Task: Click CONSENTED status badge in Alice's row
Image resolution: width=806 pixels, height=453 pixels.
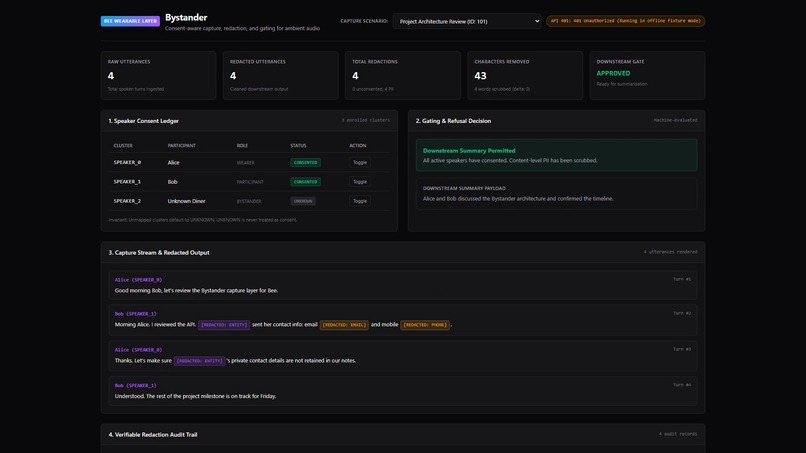Action: pos(305,162)
